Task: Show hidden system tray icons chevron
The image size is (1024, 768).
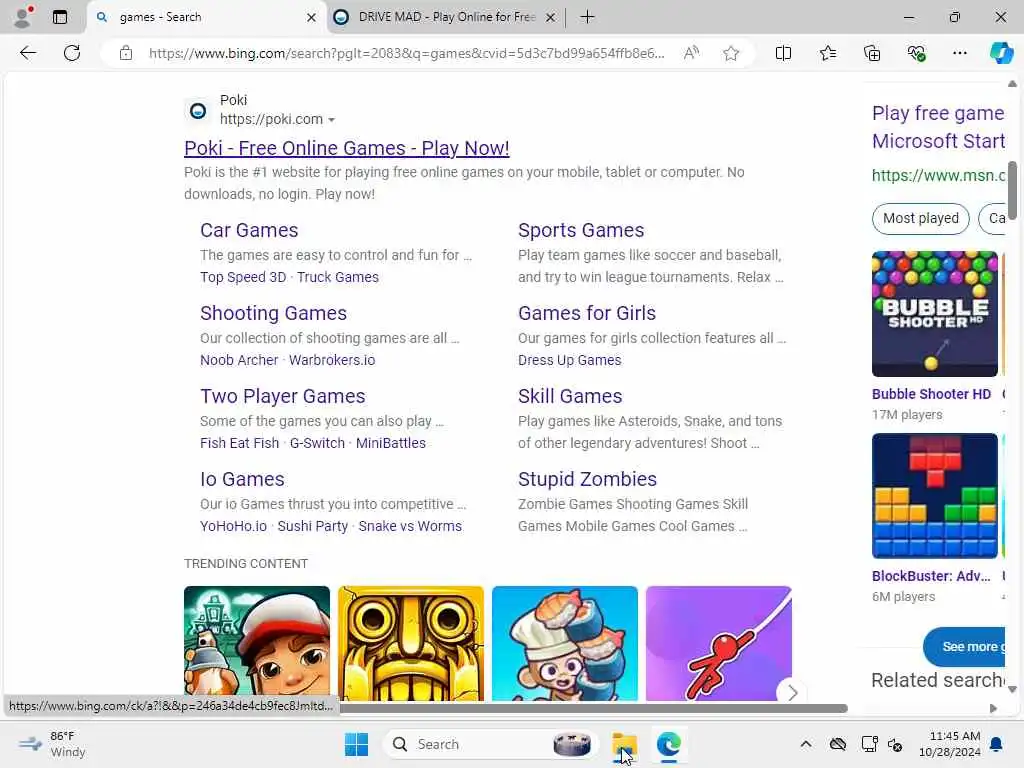Action: tap(806, 744)
